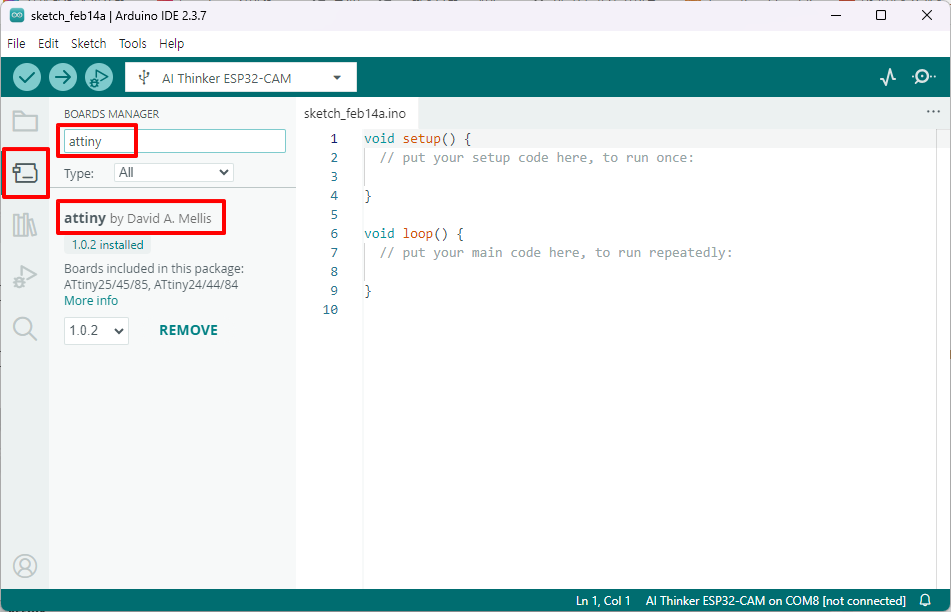This screenshot has height=612, width=951.
Task: Click the board on COM8 status text
Action: point(775,600)
